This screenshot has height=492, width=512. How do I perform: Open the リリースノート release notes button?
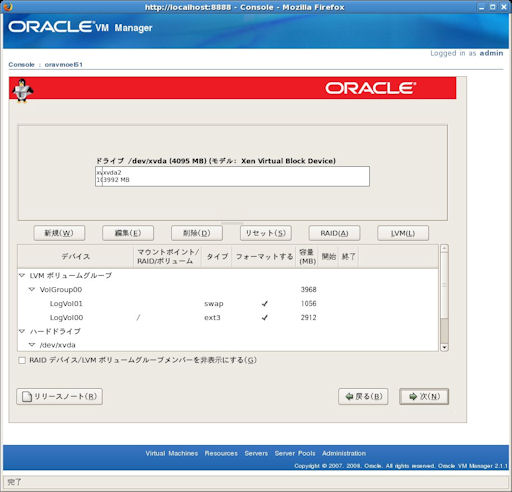click(59, 396)
